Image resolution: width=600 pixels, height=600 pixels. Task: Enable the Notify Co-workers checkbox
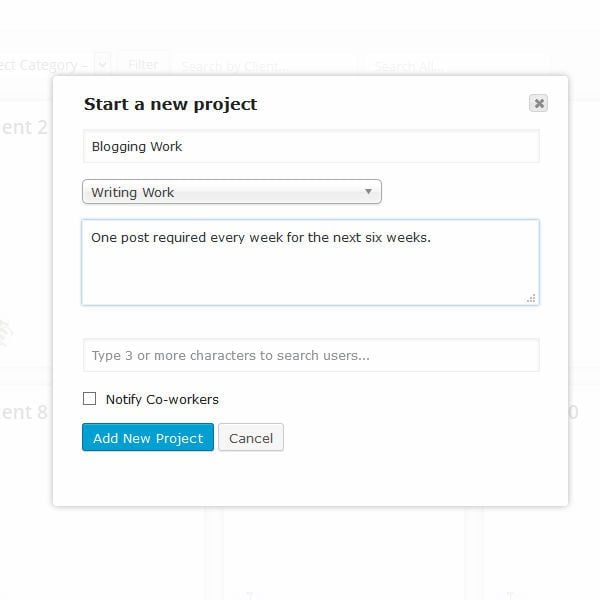pos(90,398)
